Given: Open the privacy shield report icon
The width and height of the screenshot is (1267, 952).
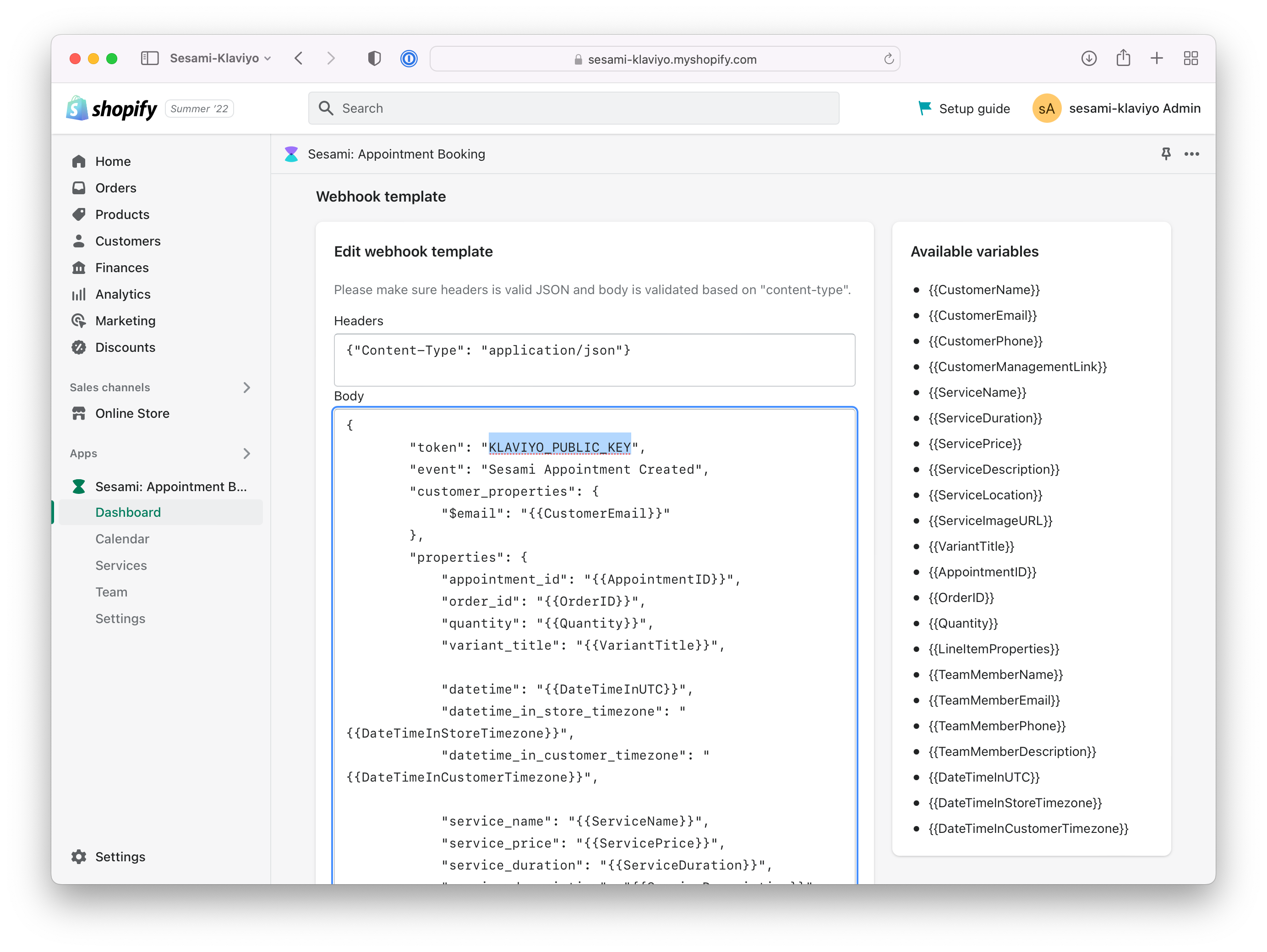Looking at the screenshot, I should point(374,59).
